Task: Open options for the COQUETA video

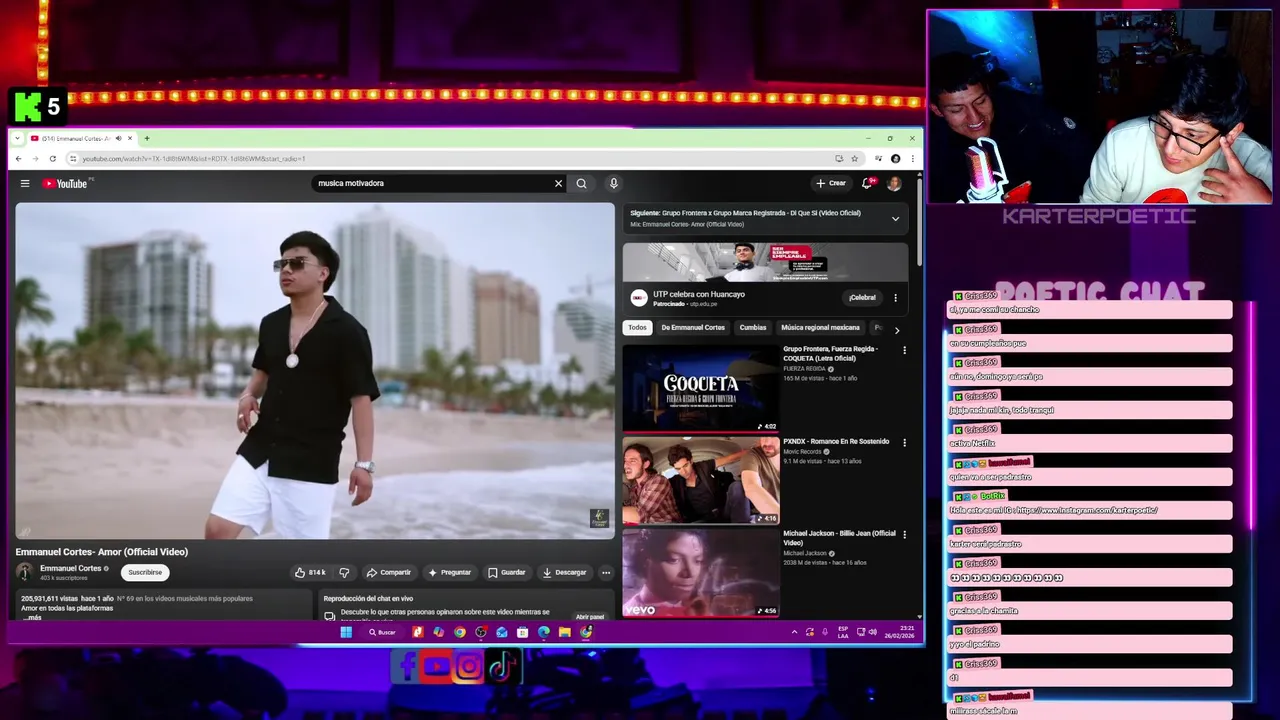Action: [904, 350]
